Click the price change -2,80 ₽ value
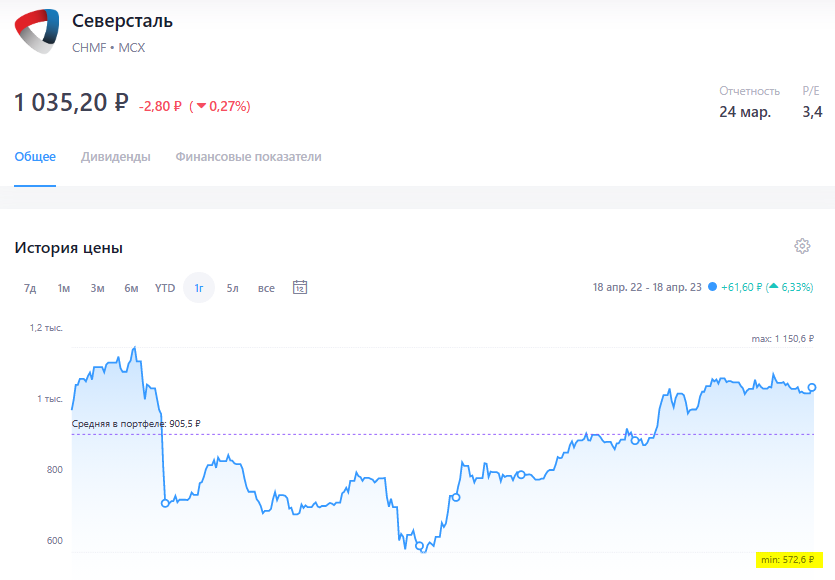The width and height of the screenshot is (835, 580). tap(160, 107)
